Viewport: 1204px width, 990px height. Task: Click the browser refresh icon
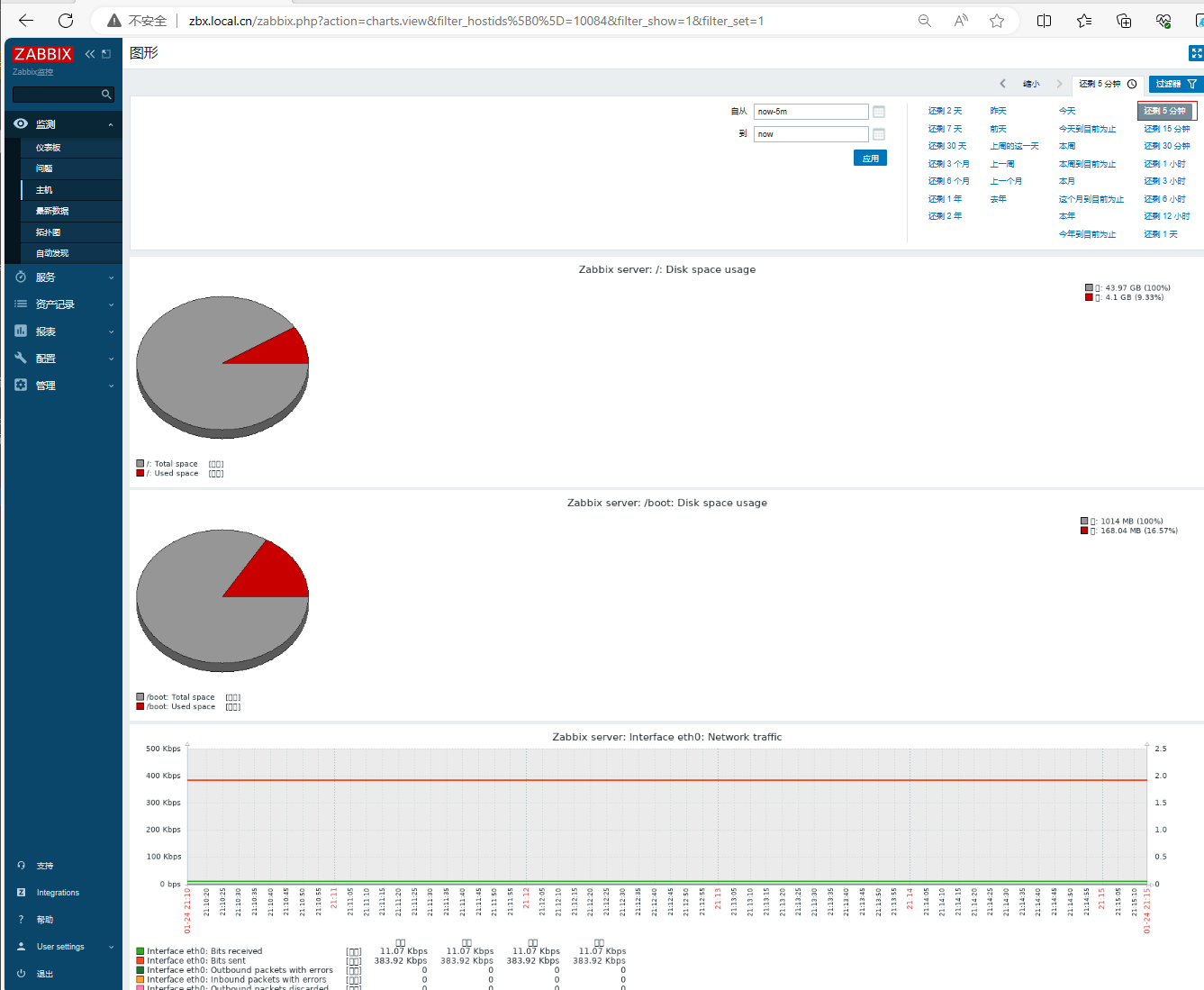click(66, 21)
